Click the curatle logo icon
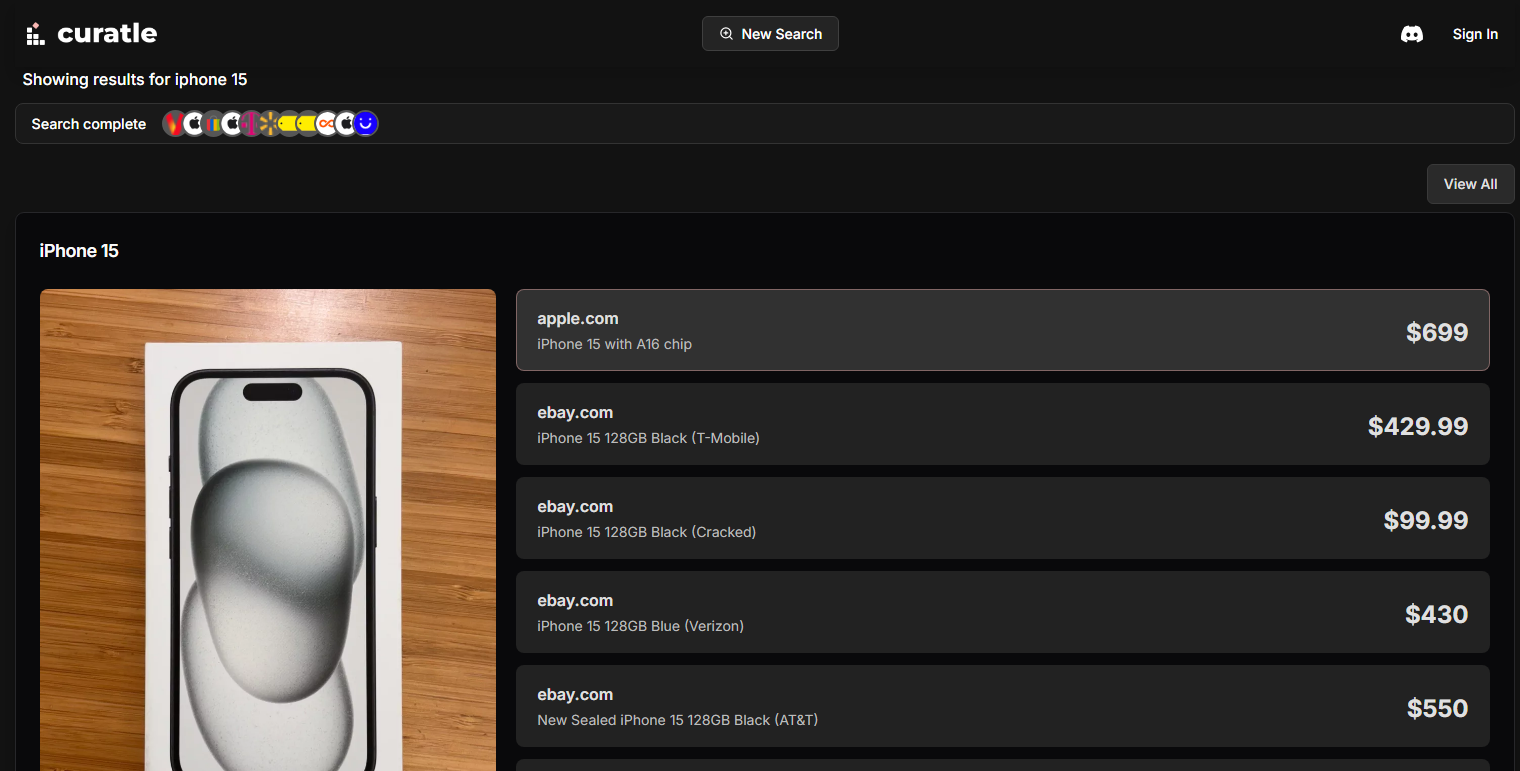 [x=35, y=34]
